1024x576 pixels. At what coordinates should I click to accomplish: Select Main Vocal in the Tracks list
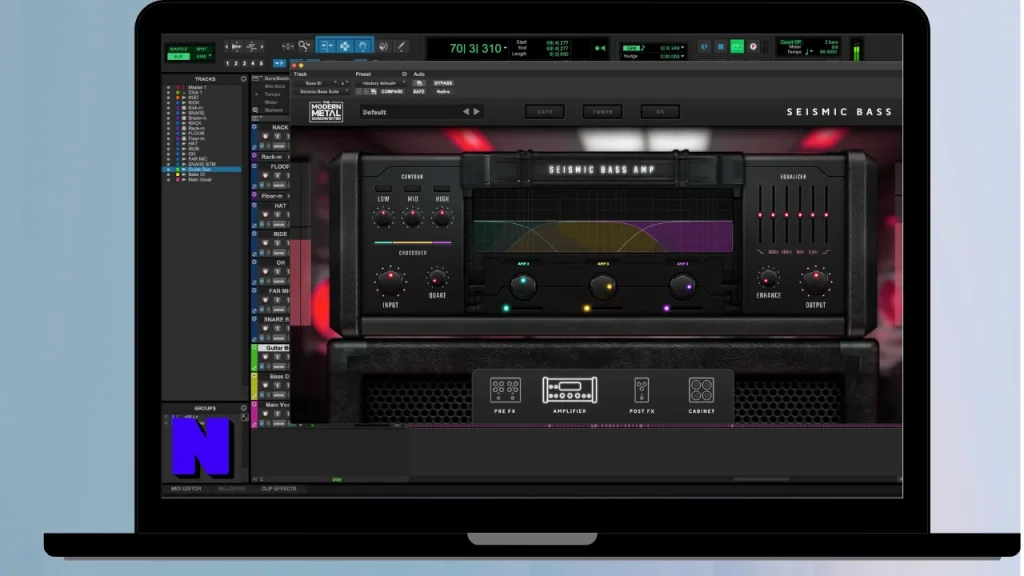(x=200, y=180)
